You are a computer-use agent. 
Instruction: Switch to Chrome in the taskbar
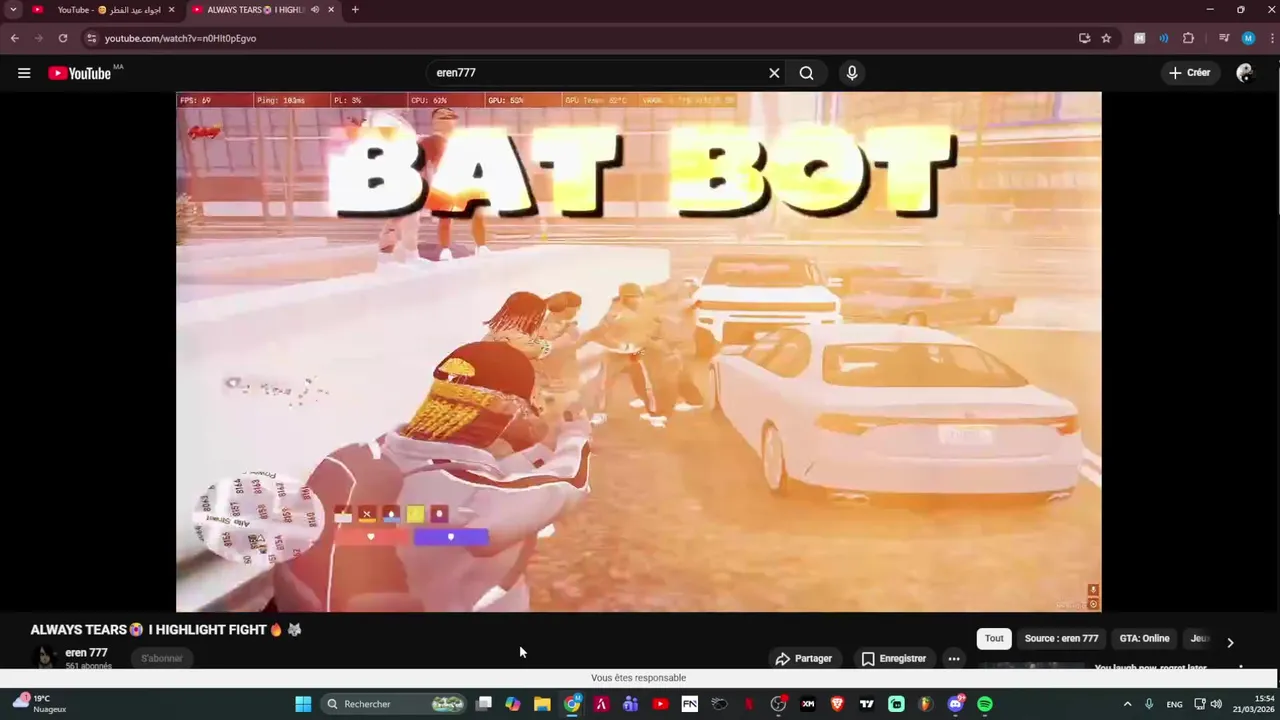click(572, 704)
